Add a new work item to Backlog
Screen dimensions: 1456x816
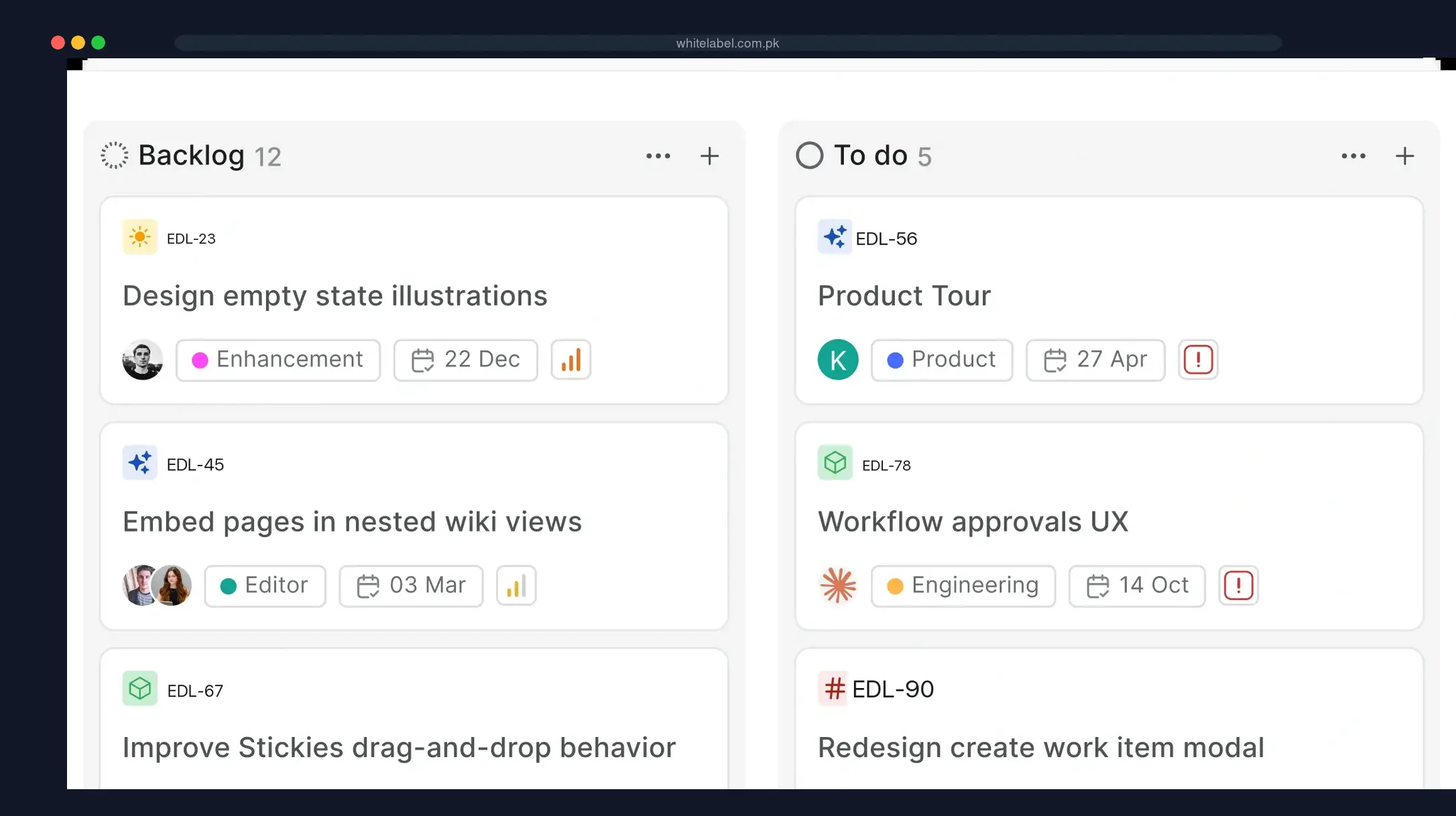(709, 156)
